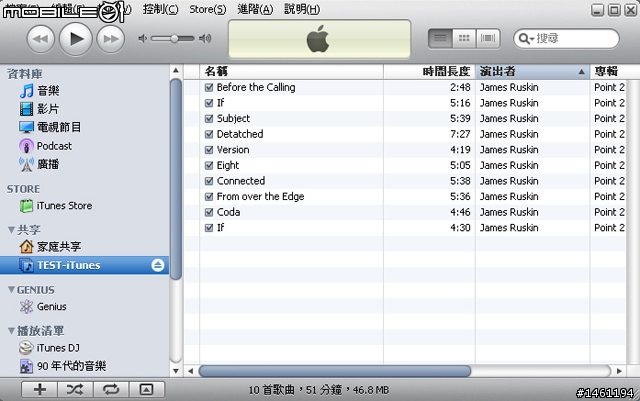Open the 廣播 radio section
This screenshot has height=401, width=640.
(x=40, y=164)
